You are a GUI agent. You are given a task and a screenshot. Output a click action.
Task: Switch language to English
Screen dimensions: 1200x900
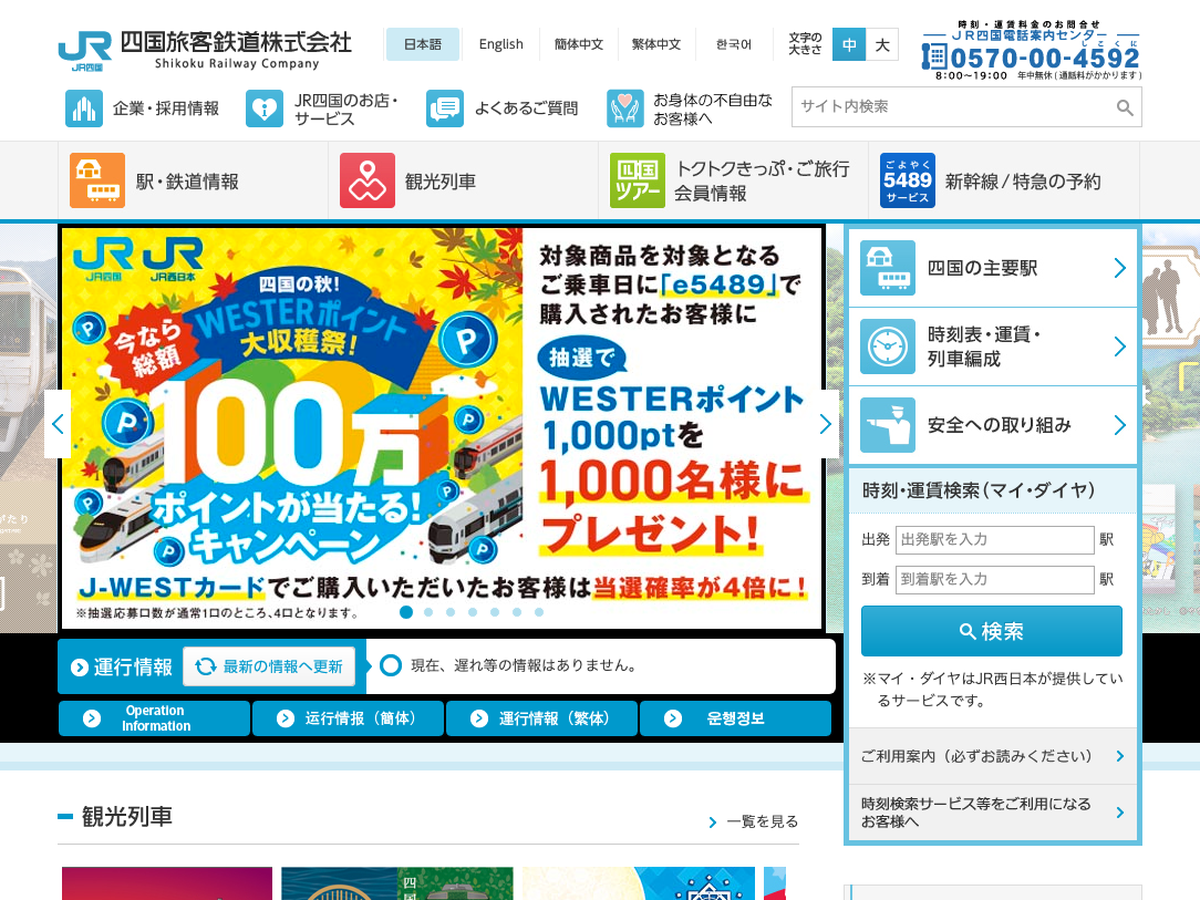[x=501, y=45]
